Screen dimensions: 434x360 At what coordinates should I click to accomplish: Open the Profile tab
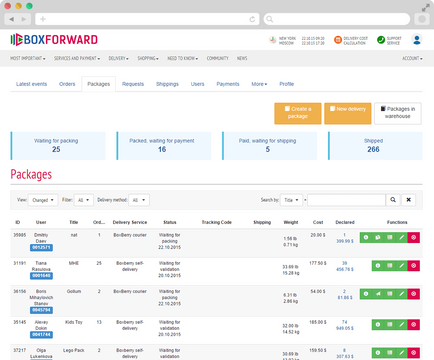pyautogui.click(x=286, y=84)
